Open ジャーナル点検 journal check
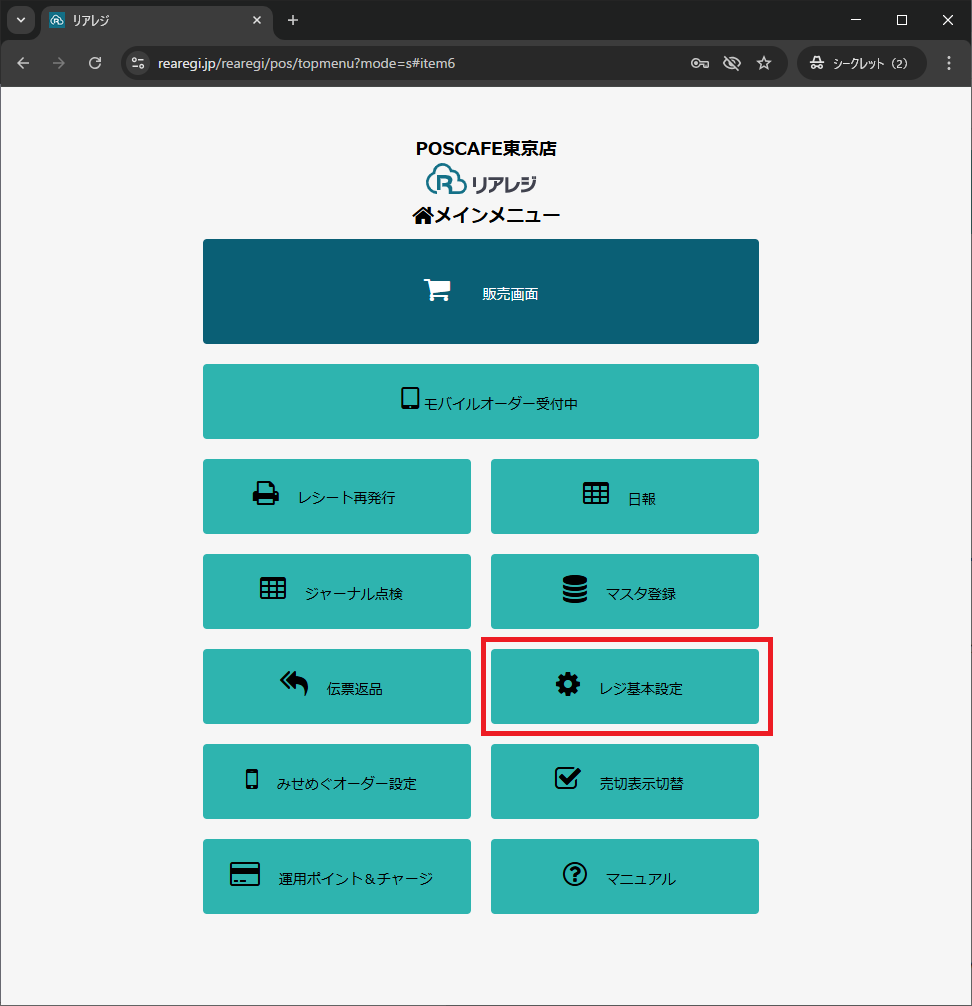 [337, 592]
